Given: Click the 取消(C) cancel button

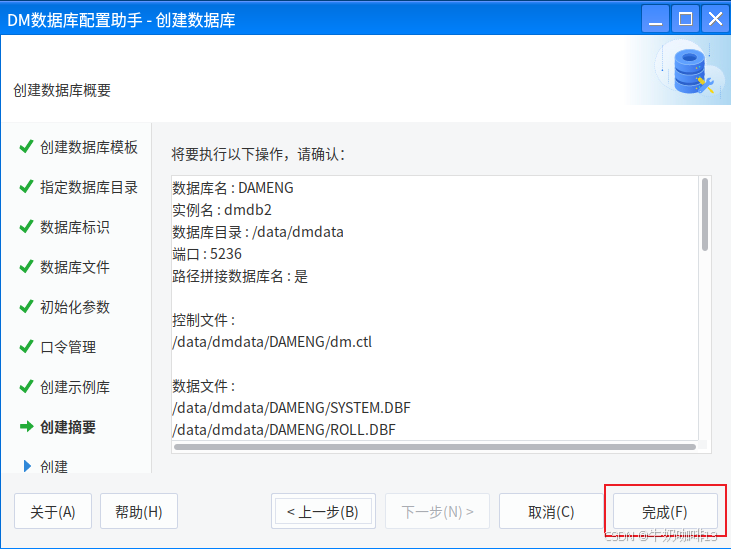Looking at the screenshot, I should pos(551,511).
